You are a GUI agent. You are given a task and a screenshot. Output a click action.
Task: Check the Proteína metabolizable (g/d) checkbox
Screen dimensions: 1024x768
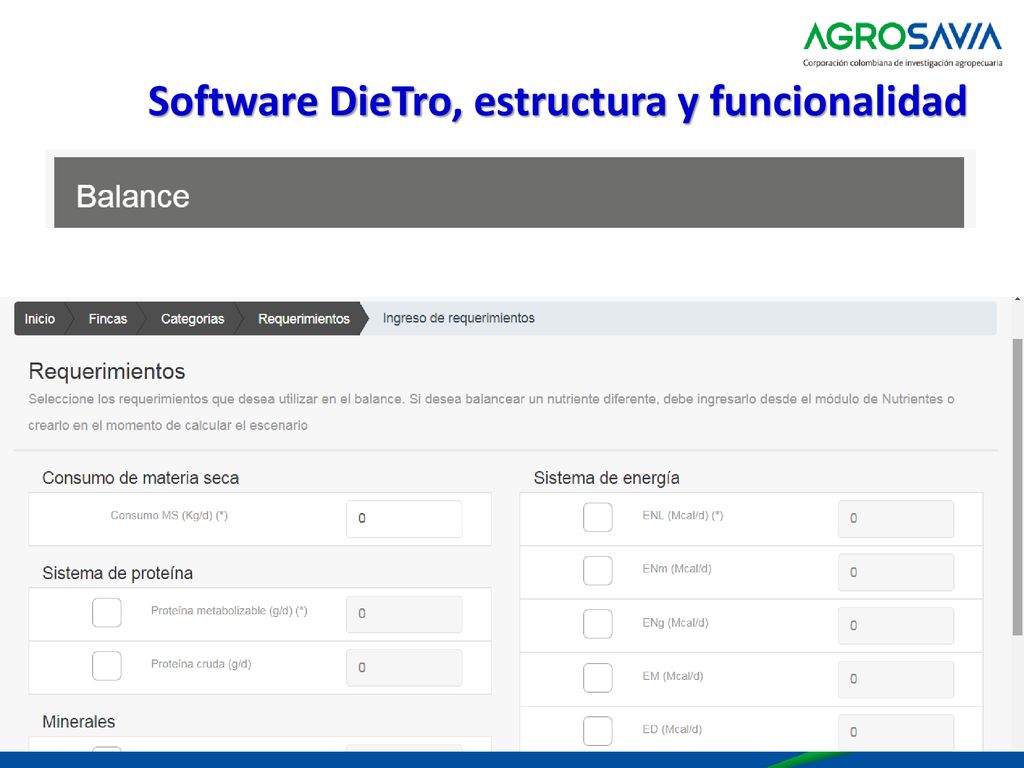(x=106, y=613)
